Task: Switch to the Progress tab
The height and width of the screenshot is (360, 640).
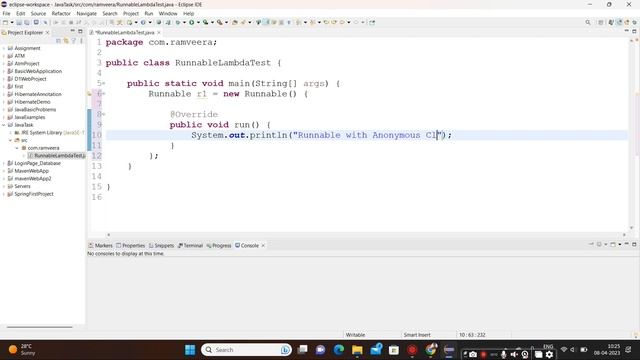Action: 219,246
